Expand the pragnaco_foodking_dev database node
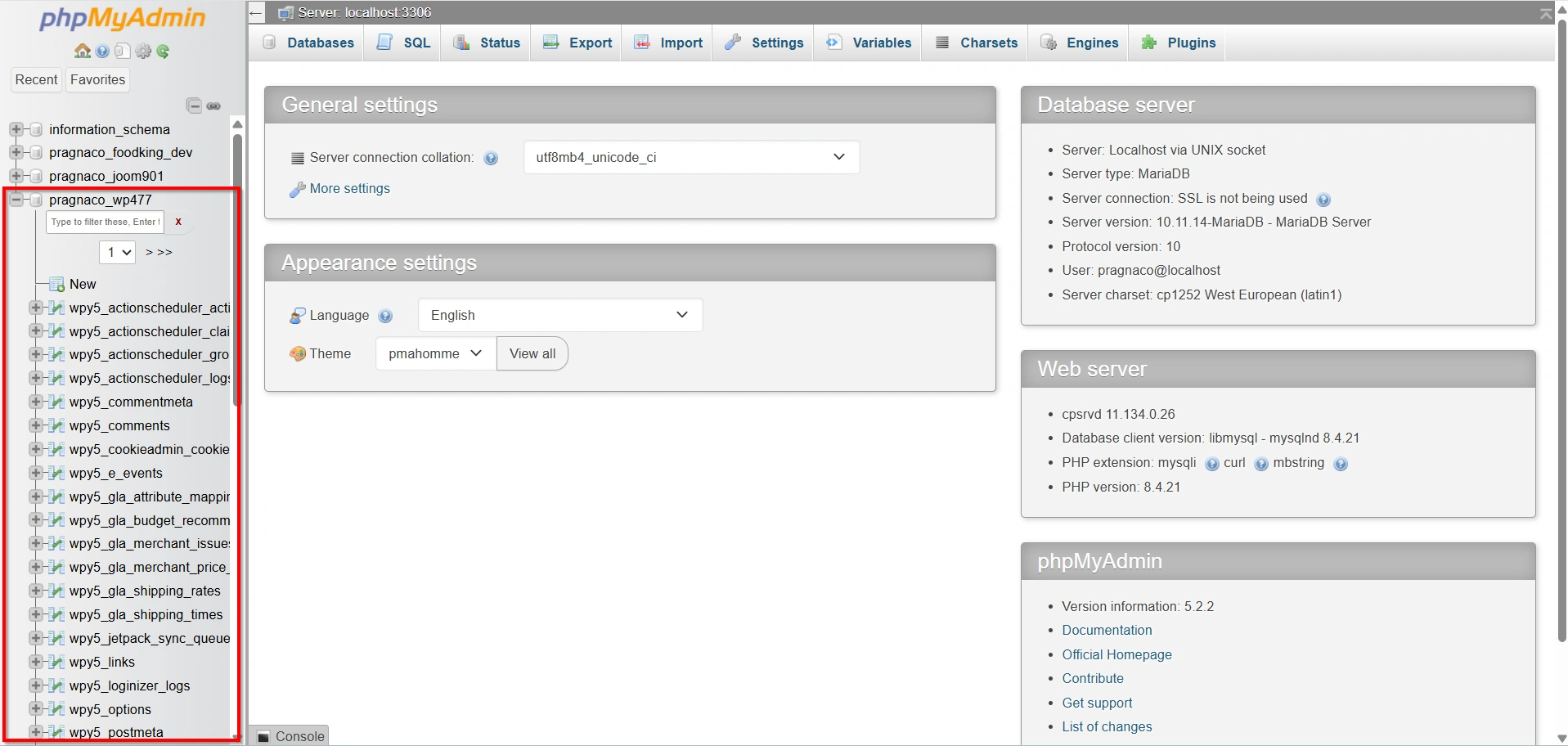Viewport: 1568px width, 746px height. click(x=16, y=152)
